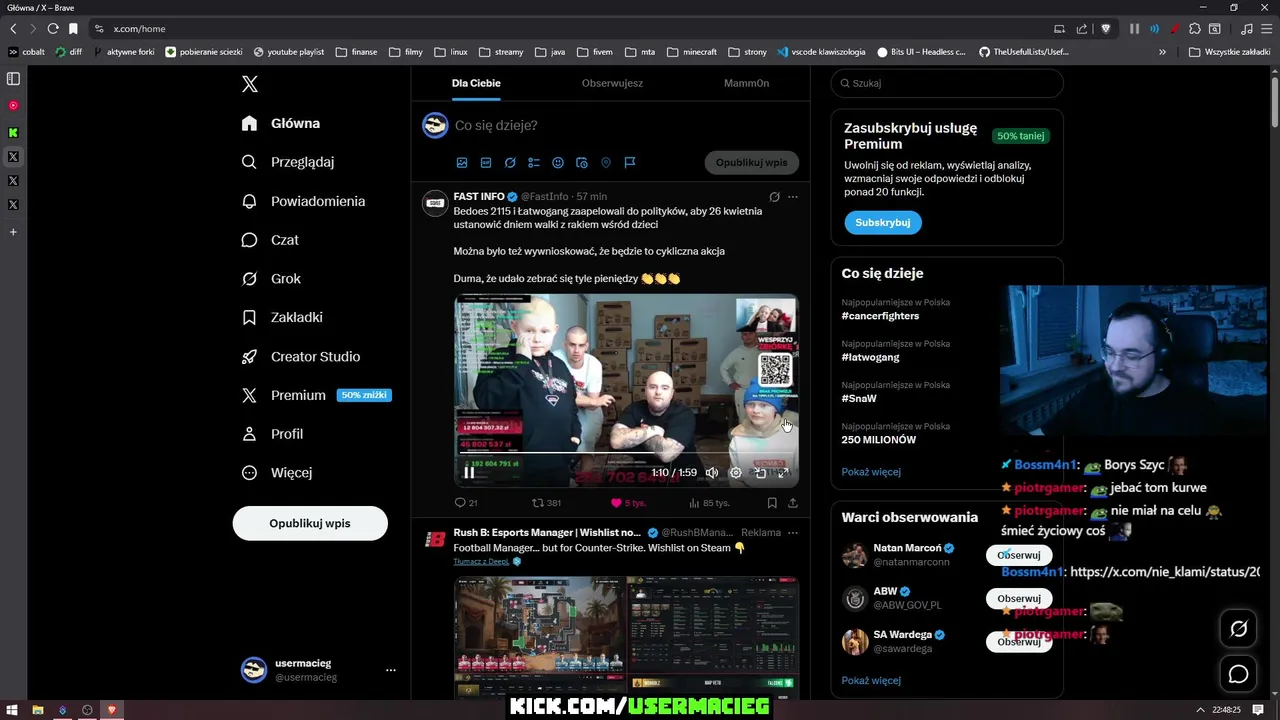Bookmark the FAST INFO post
This screenshot has height=720, width=1280.
(x=772, y=503)
